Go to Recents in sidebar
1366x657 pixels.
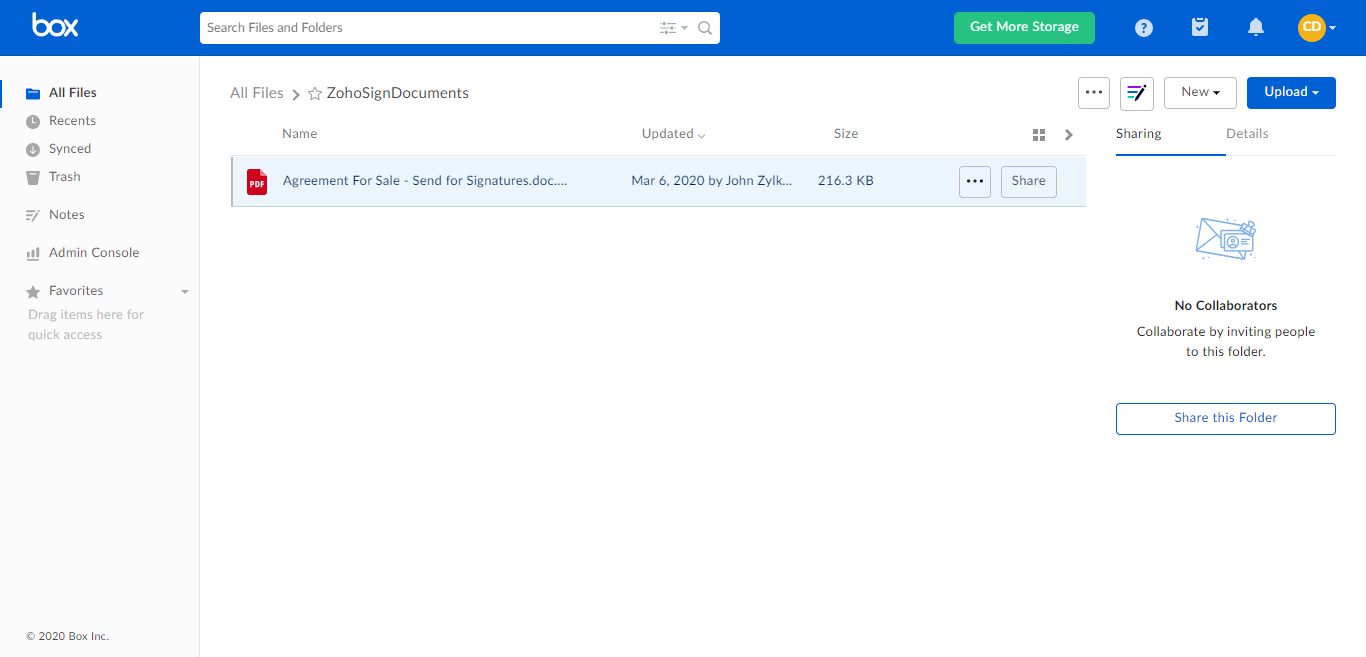[x=72, y=121]
